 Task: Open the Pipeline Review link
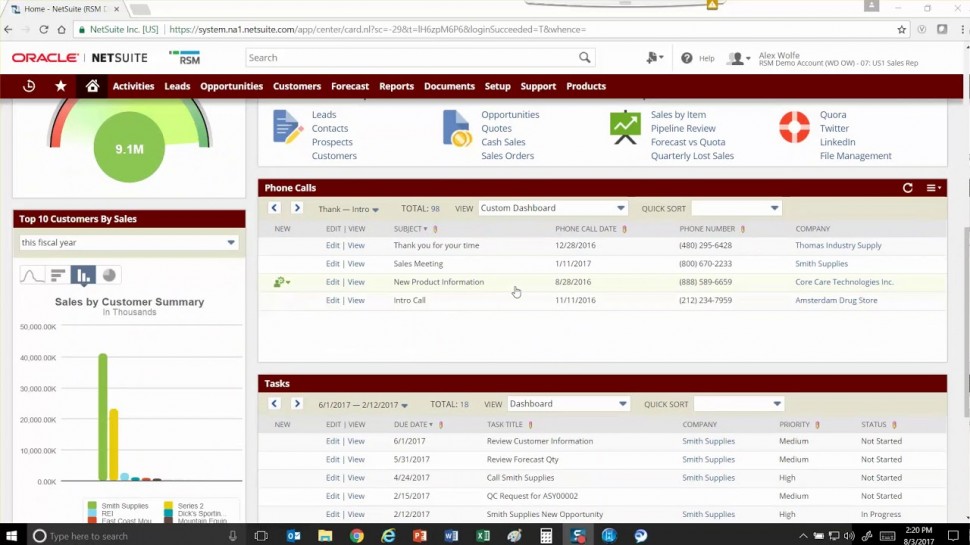tap(683, 128)
